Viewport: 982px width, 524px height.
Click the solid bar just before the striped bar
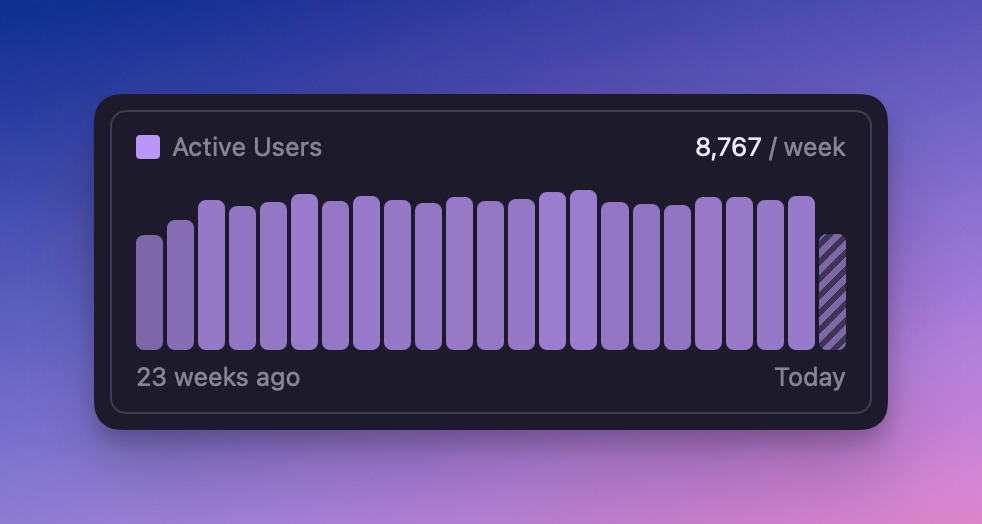(801, 273)
